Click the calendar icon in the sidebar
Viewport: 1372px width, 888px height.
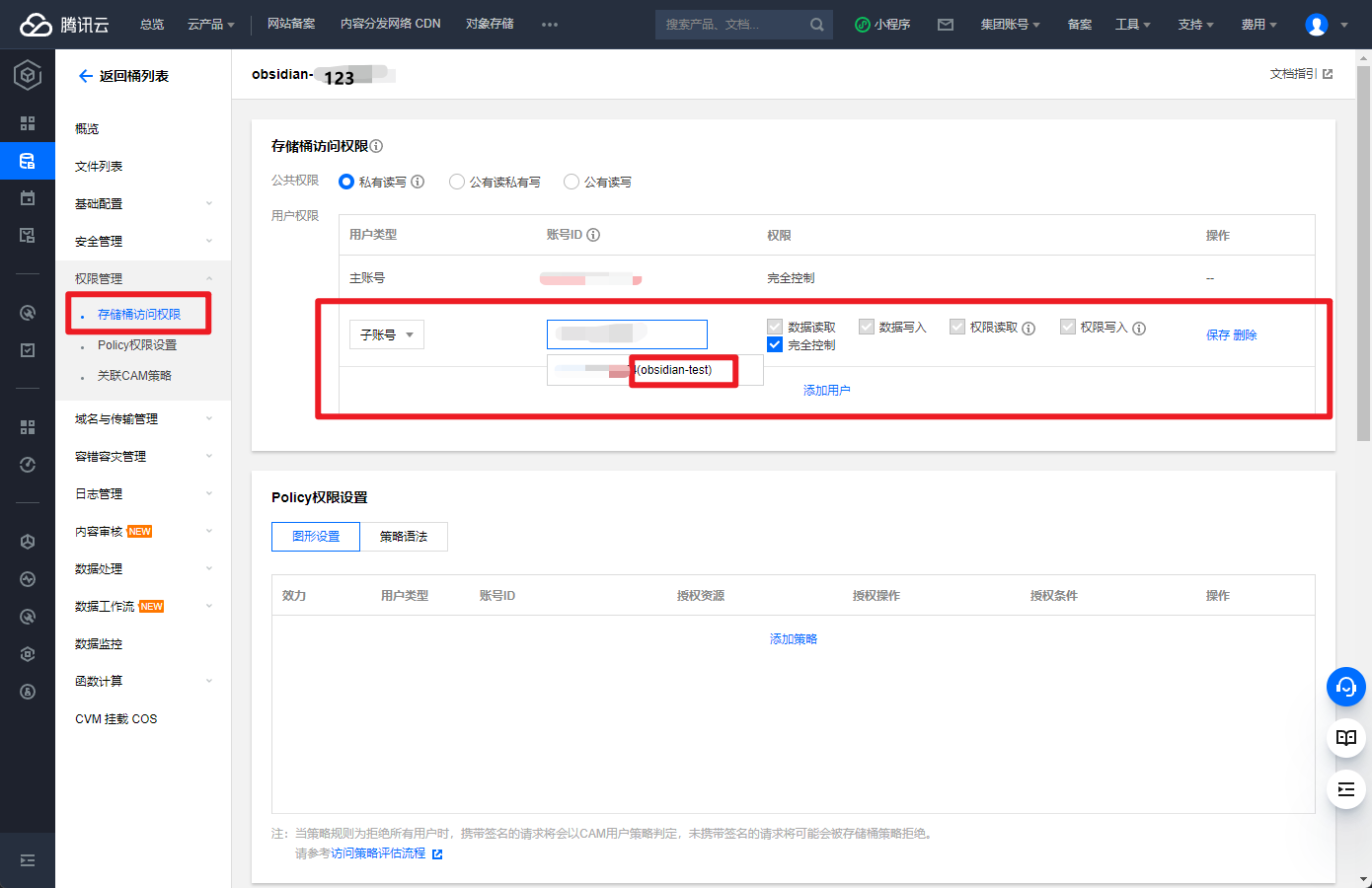tap(28, 198)
